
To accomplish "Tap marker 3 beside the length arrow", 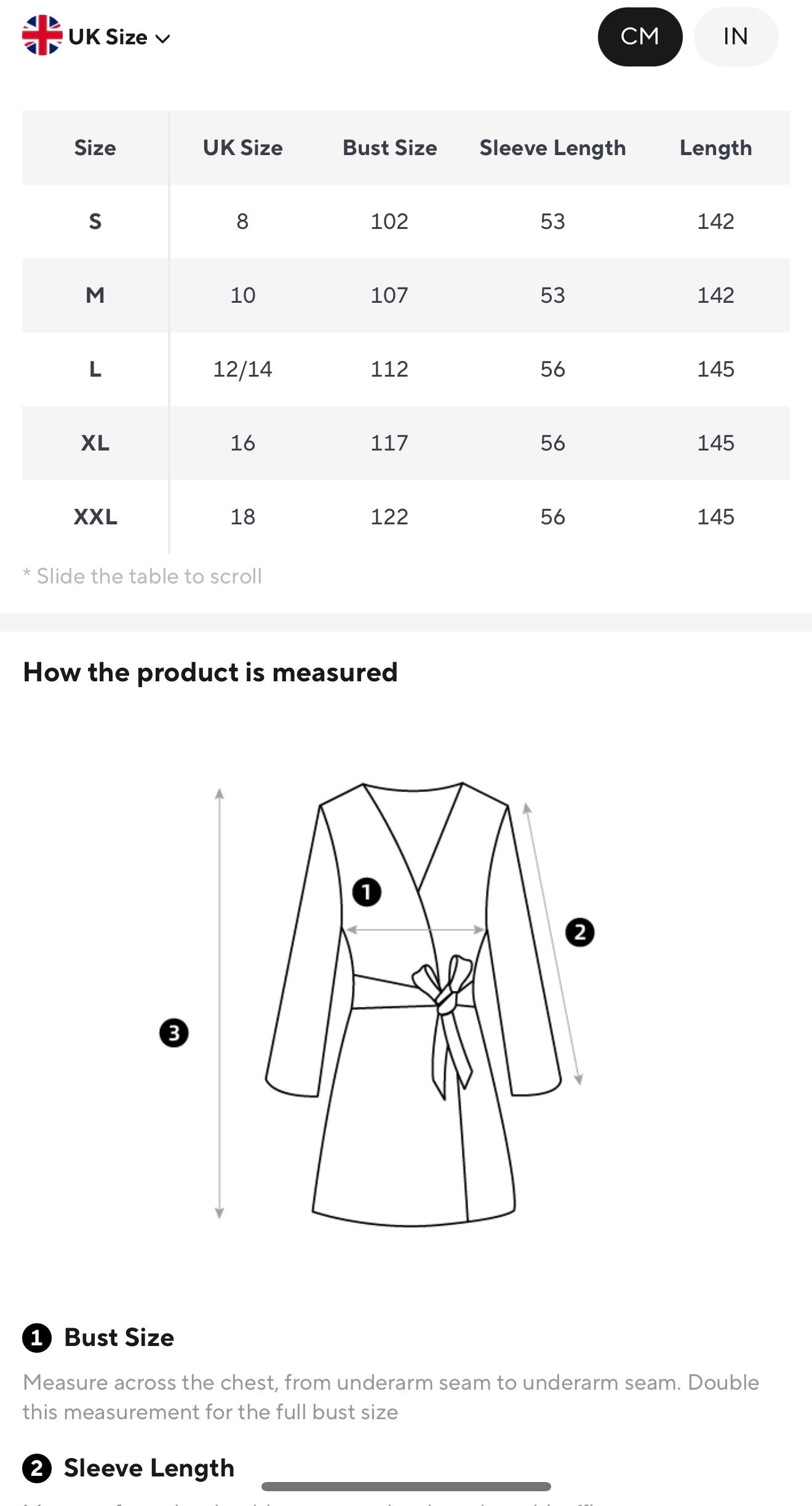I will [173, 1033].
